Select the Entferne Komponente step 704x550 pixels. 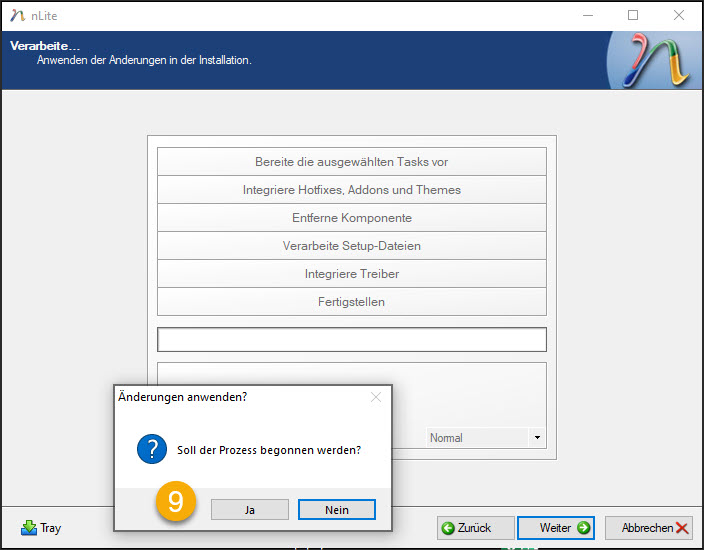tap(352, 218)
